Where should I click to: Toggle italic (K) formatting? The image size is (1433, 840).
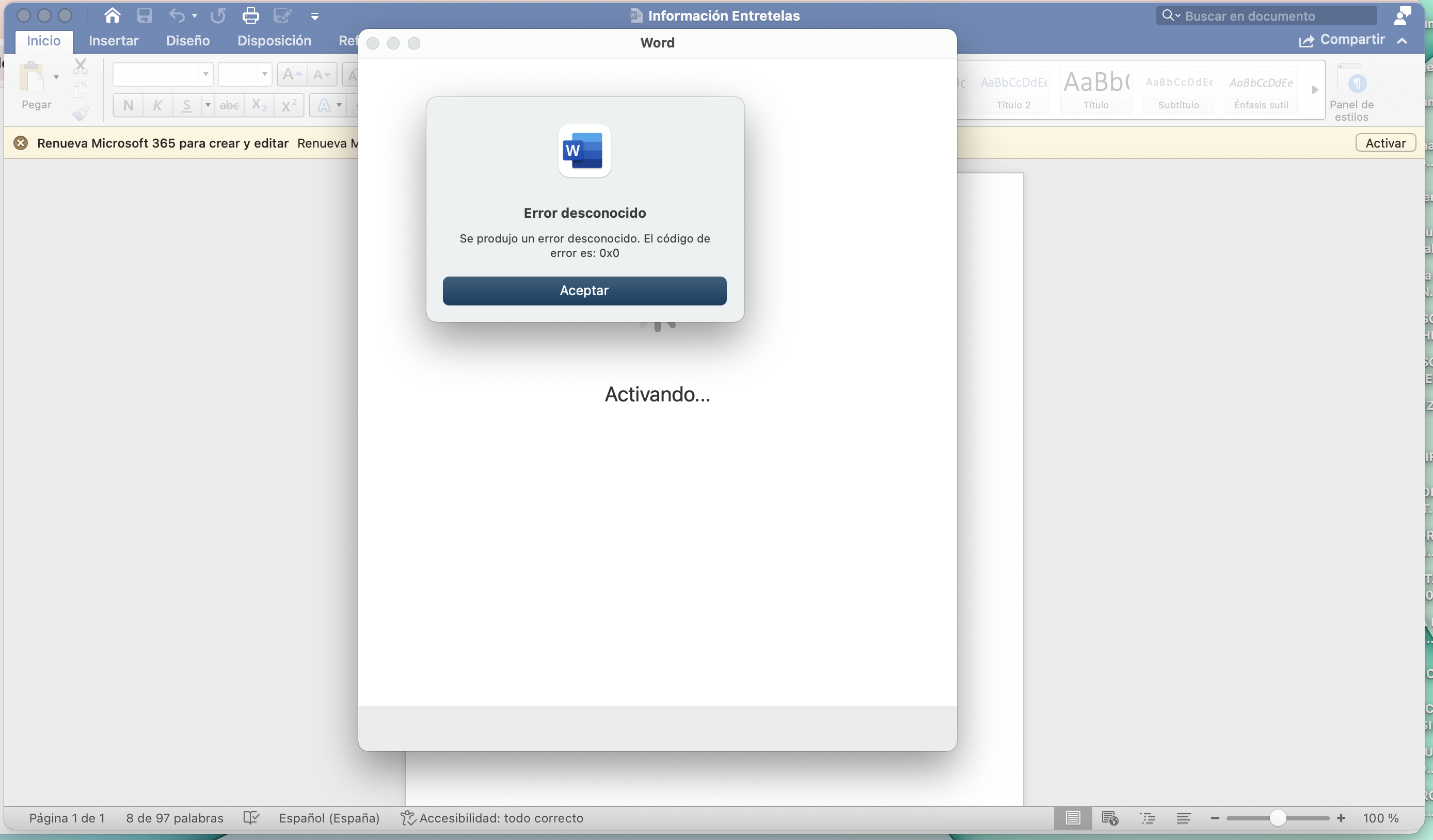click(157, 105)
